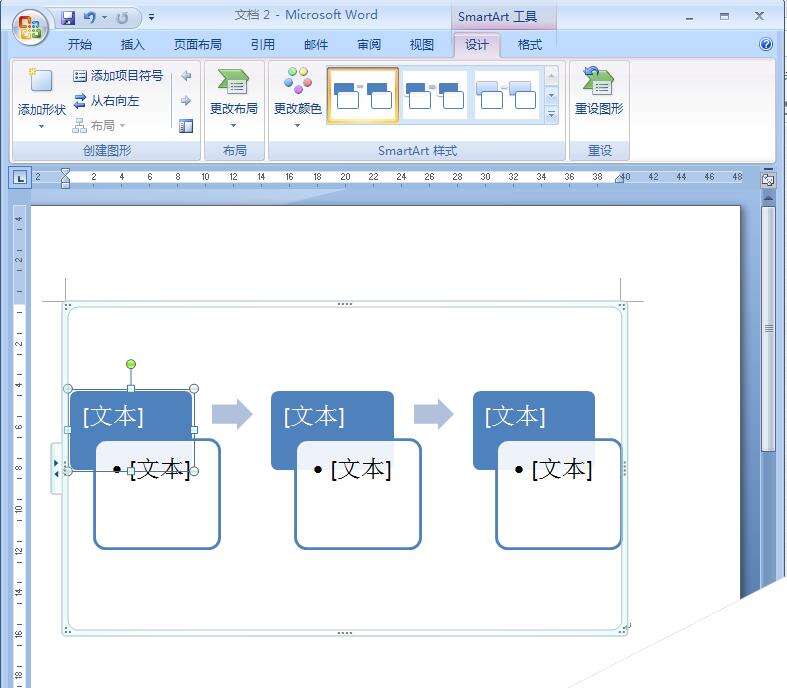Click the 添加形状 icon
The width and height of the screenshot is (787, 688).
41,80
